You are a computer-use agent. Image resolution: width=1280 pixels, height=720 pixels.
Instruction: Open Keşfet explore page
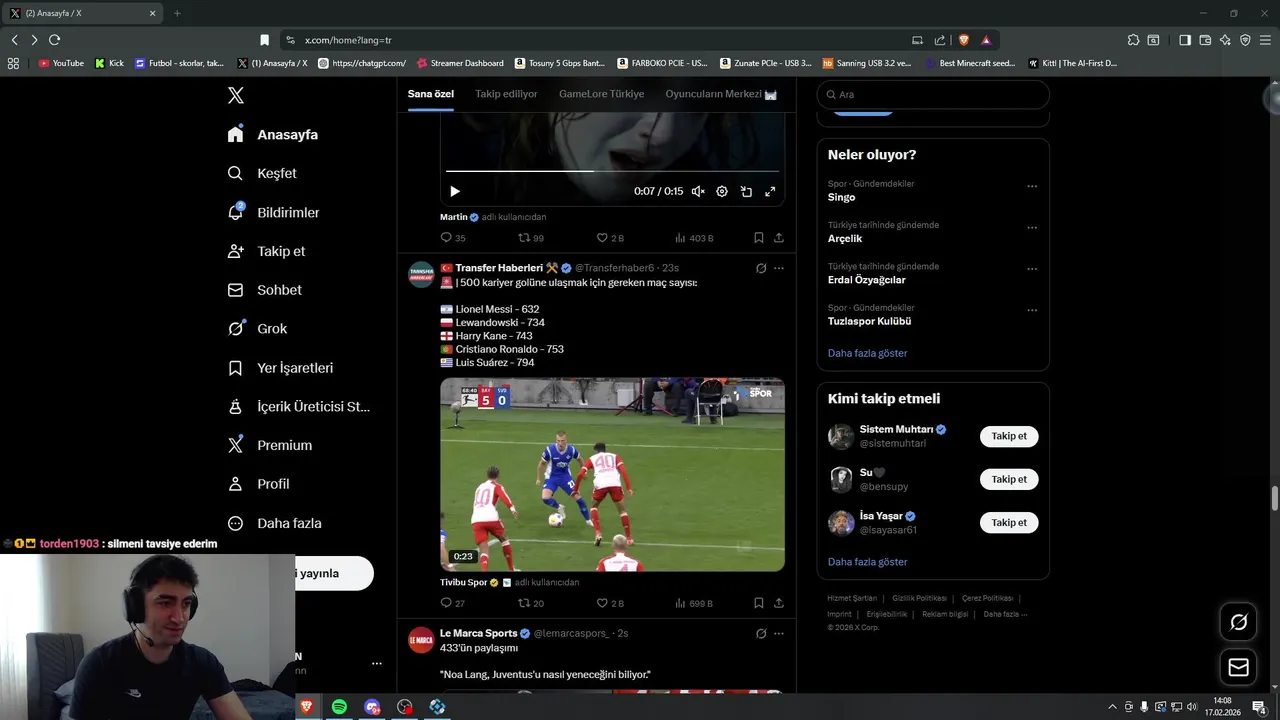pyautogui.click(x=262, y=173)
